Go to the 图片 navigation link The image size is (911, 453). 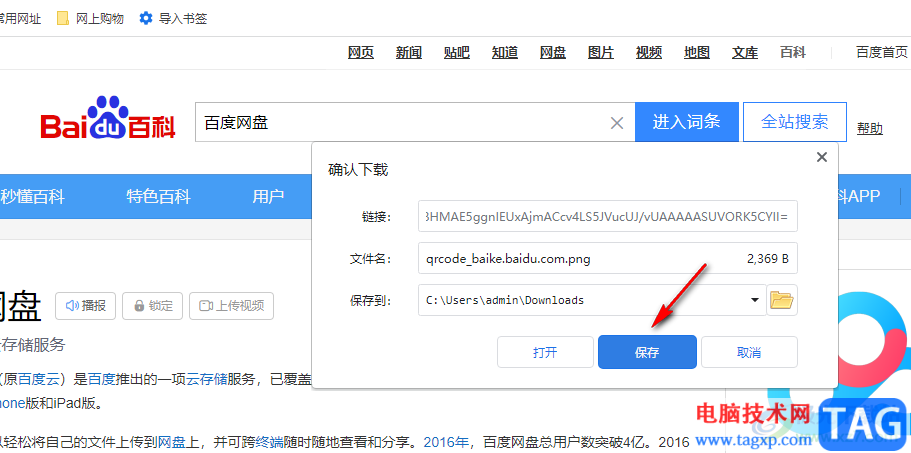click(x=601, y=52)
